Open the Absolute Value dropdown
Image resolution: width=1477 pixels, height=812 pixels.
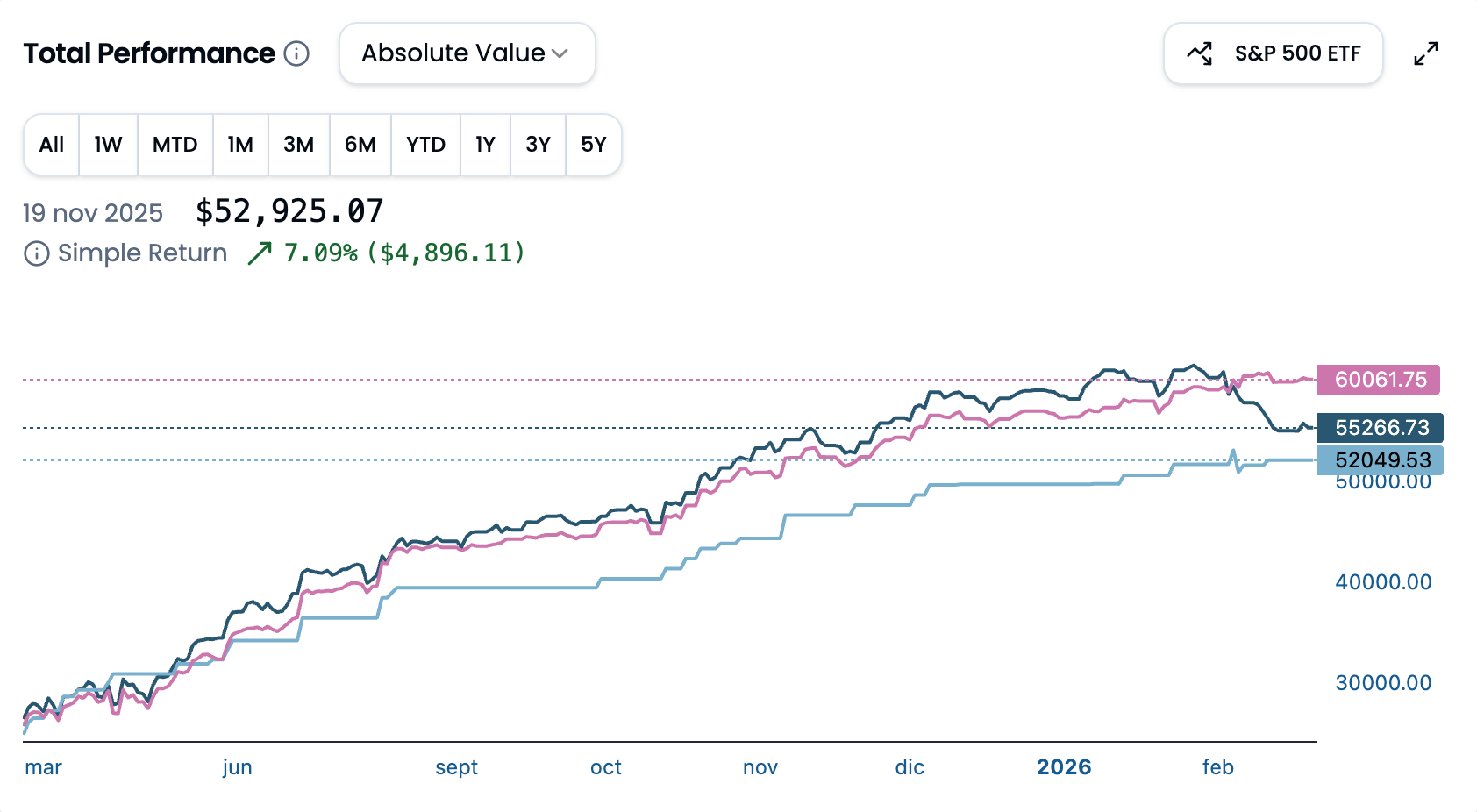pyautogui.click(x=466, y=53)
